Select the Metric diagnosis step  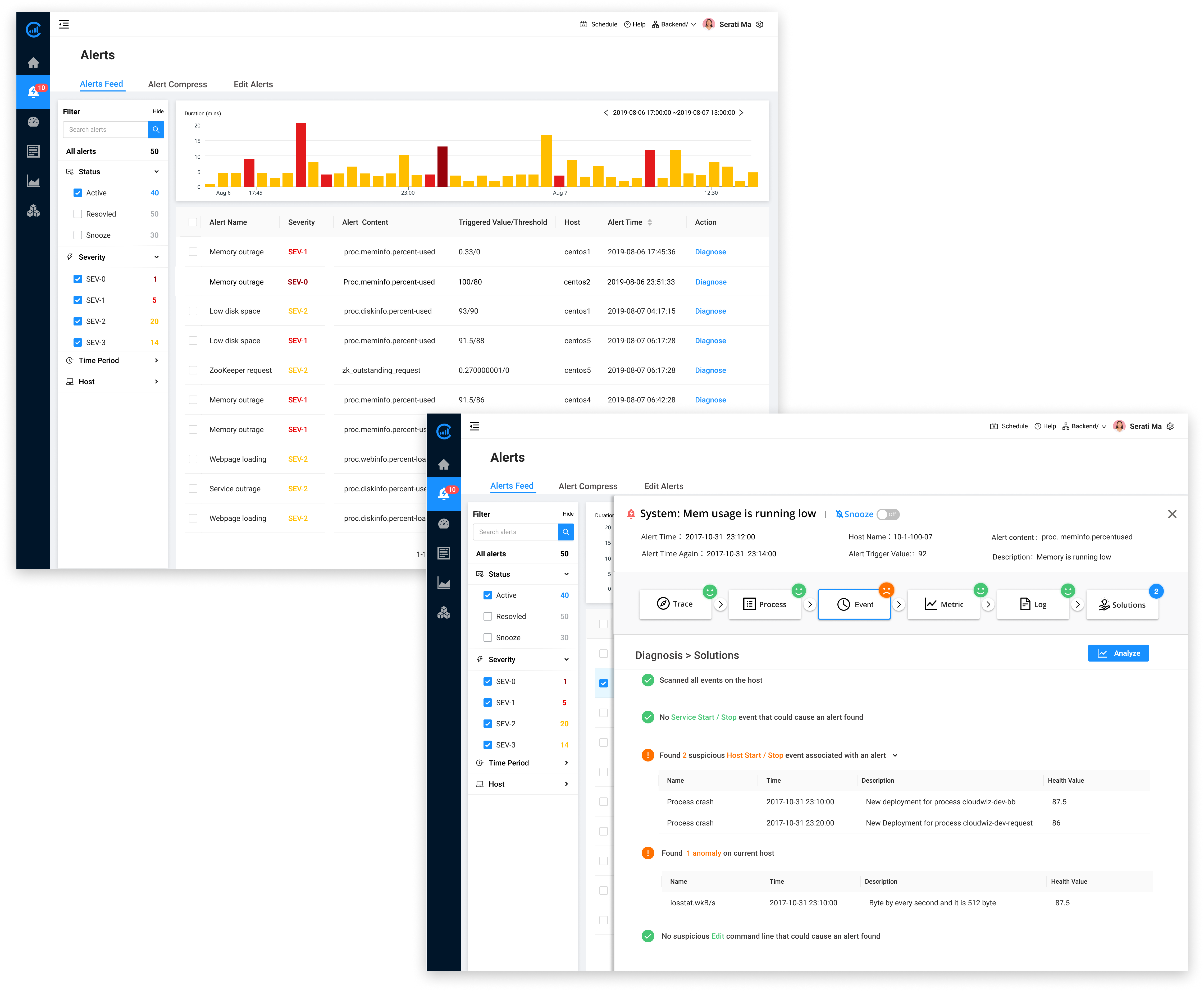pos(943,604)
